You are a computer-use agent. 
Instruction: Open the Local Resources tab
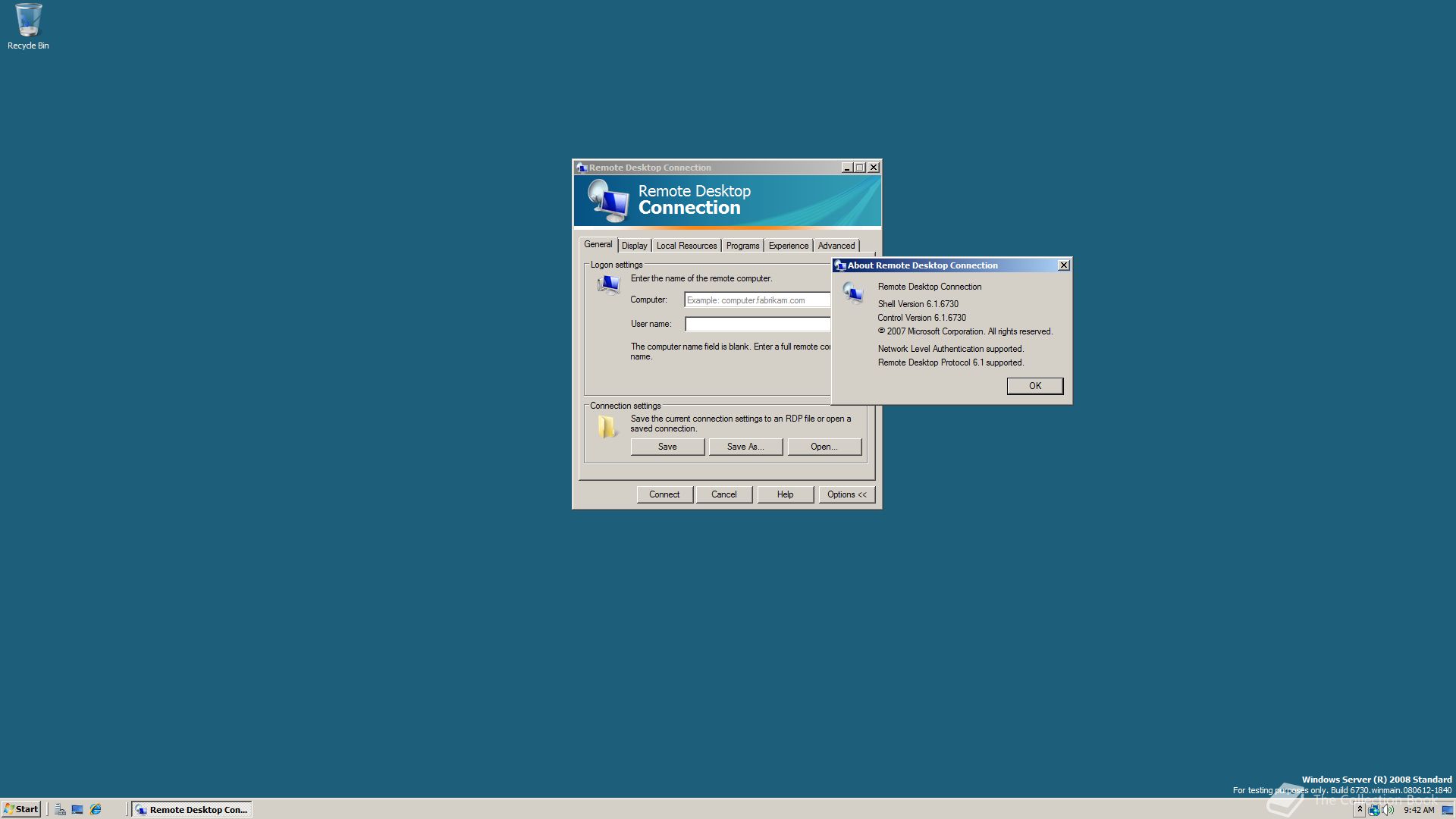point(686,246)
